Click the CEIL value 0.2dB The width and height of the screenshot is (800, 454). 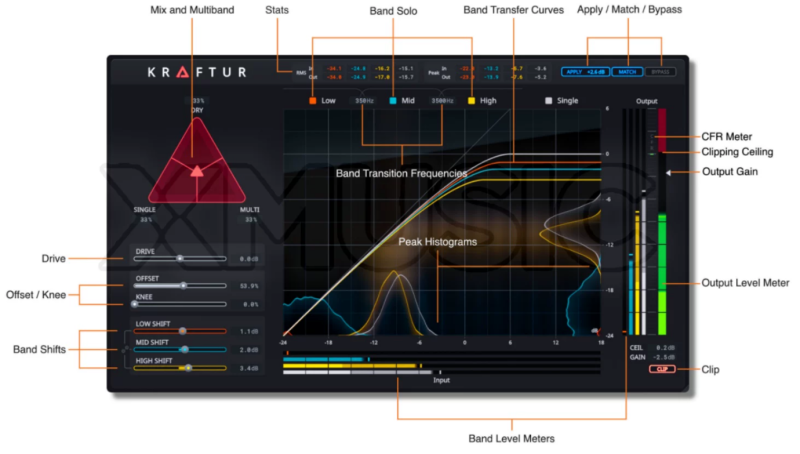(665, 348)
